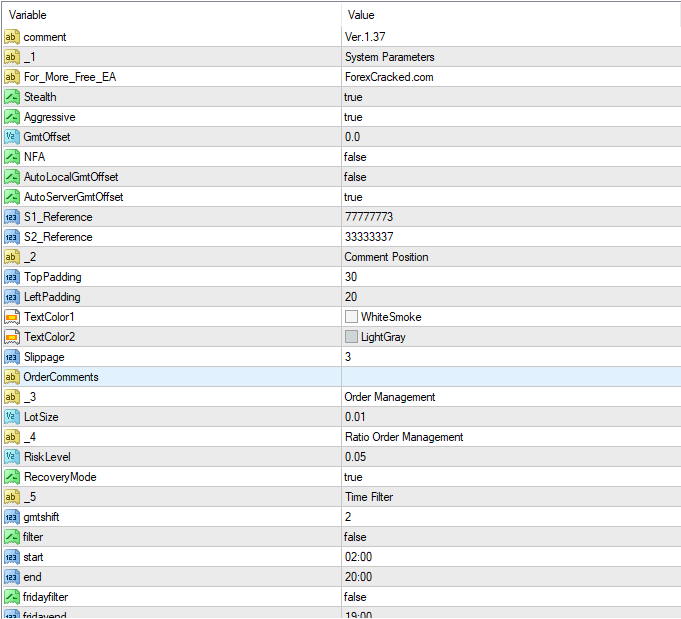Toggle the RecoveryMode true value

point(354,477)
